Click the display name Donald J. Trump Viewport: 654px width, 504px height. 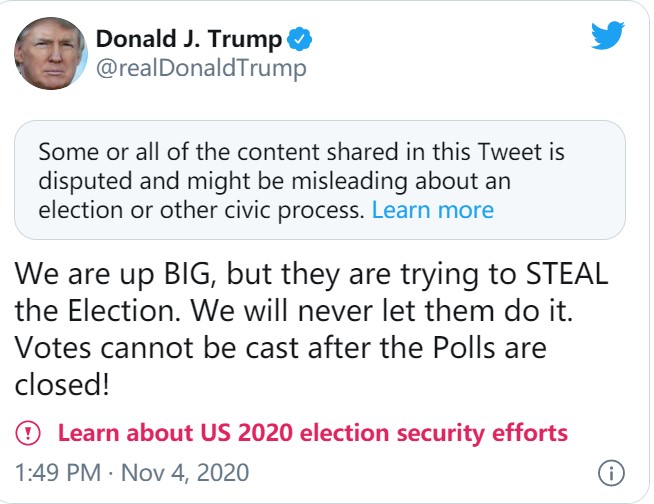coord(189,40)
